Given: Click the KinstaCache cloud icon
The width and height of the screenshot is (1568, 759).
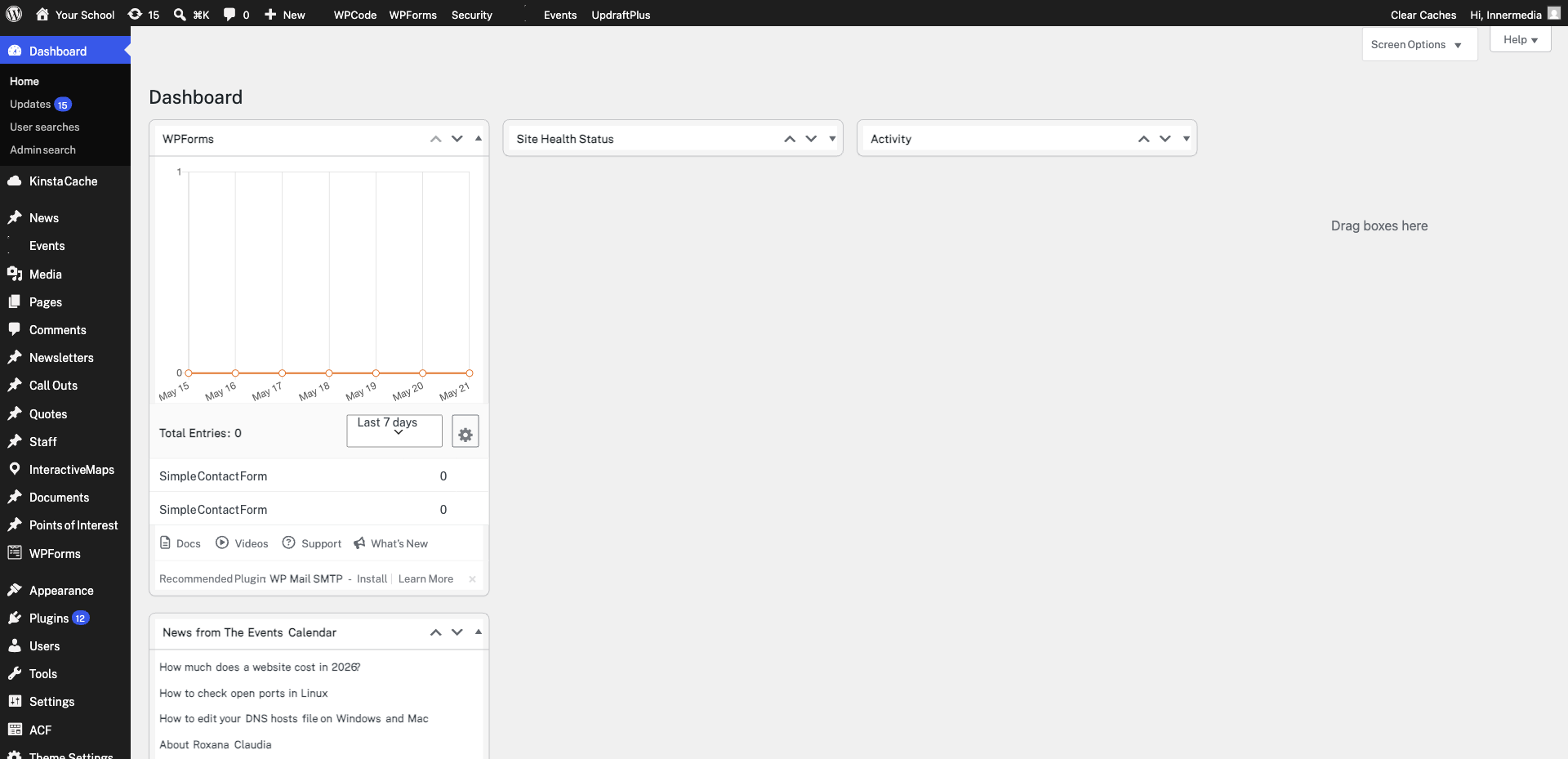Looking at the screenshot, I should pos(15,181).
